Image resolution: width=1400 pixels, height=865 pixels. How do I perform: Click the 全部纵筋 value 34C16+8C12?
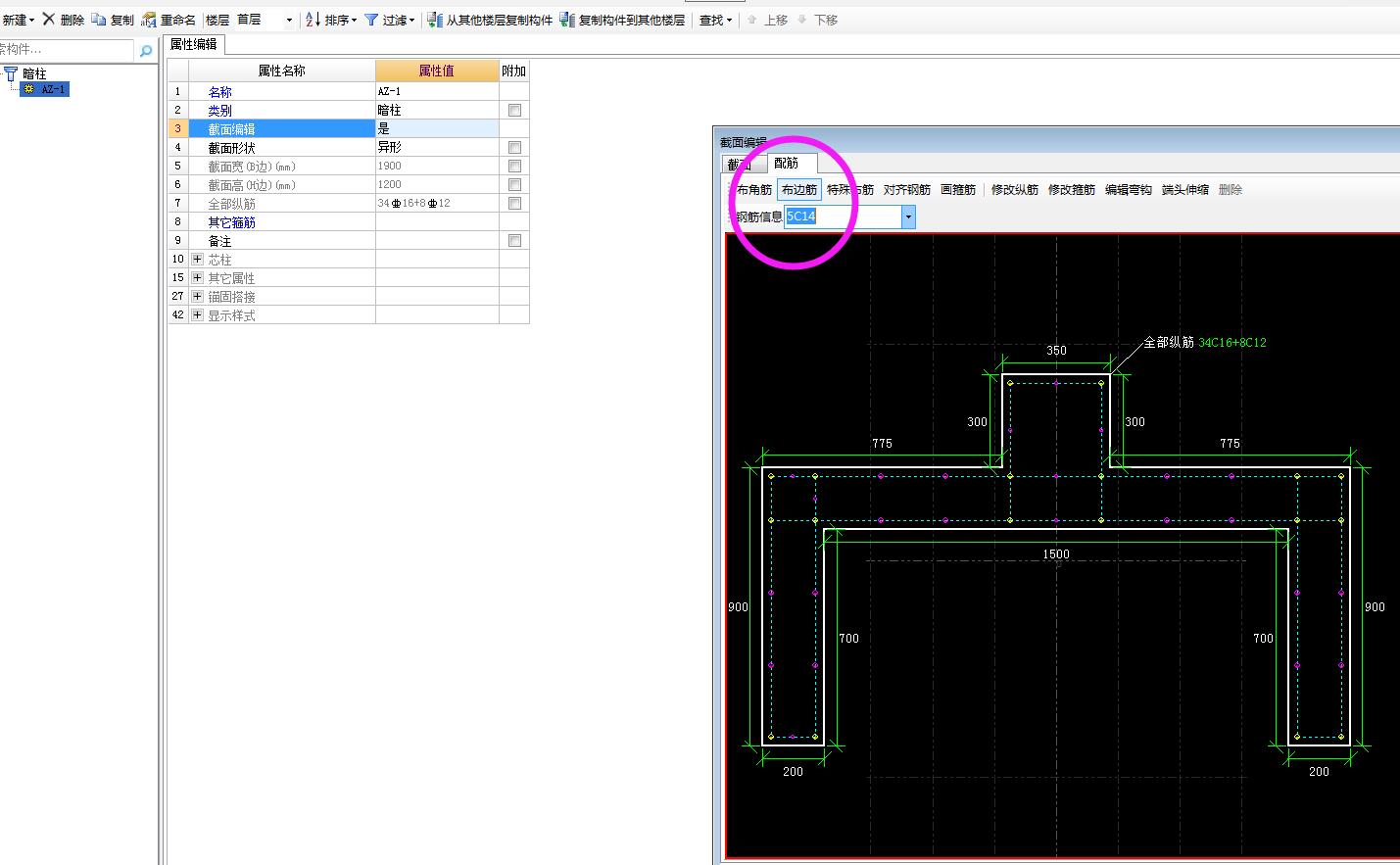tap(437, 203)
